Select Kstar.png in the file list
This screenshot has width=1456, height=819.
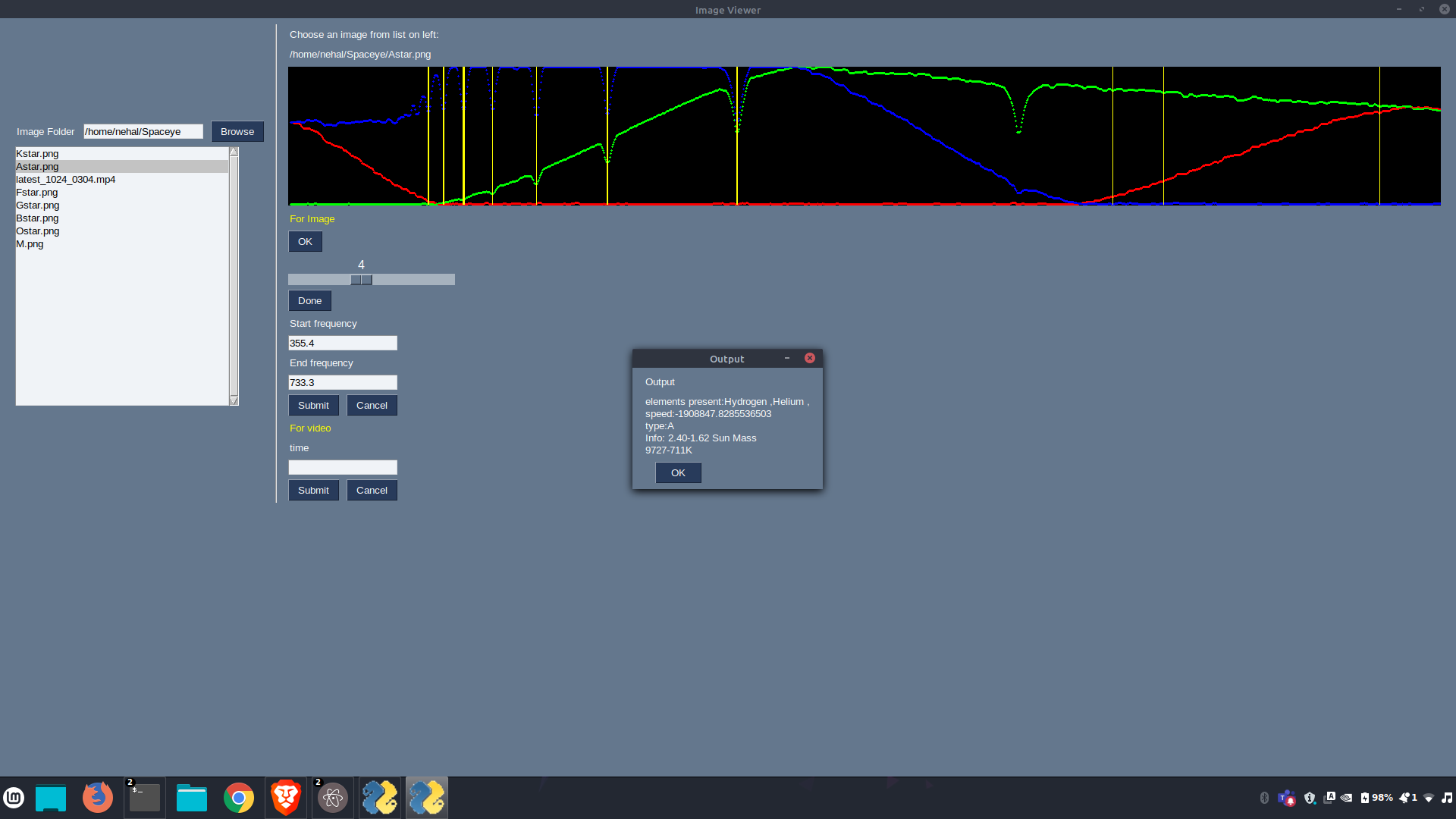(37, 153)
